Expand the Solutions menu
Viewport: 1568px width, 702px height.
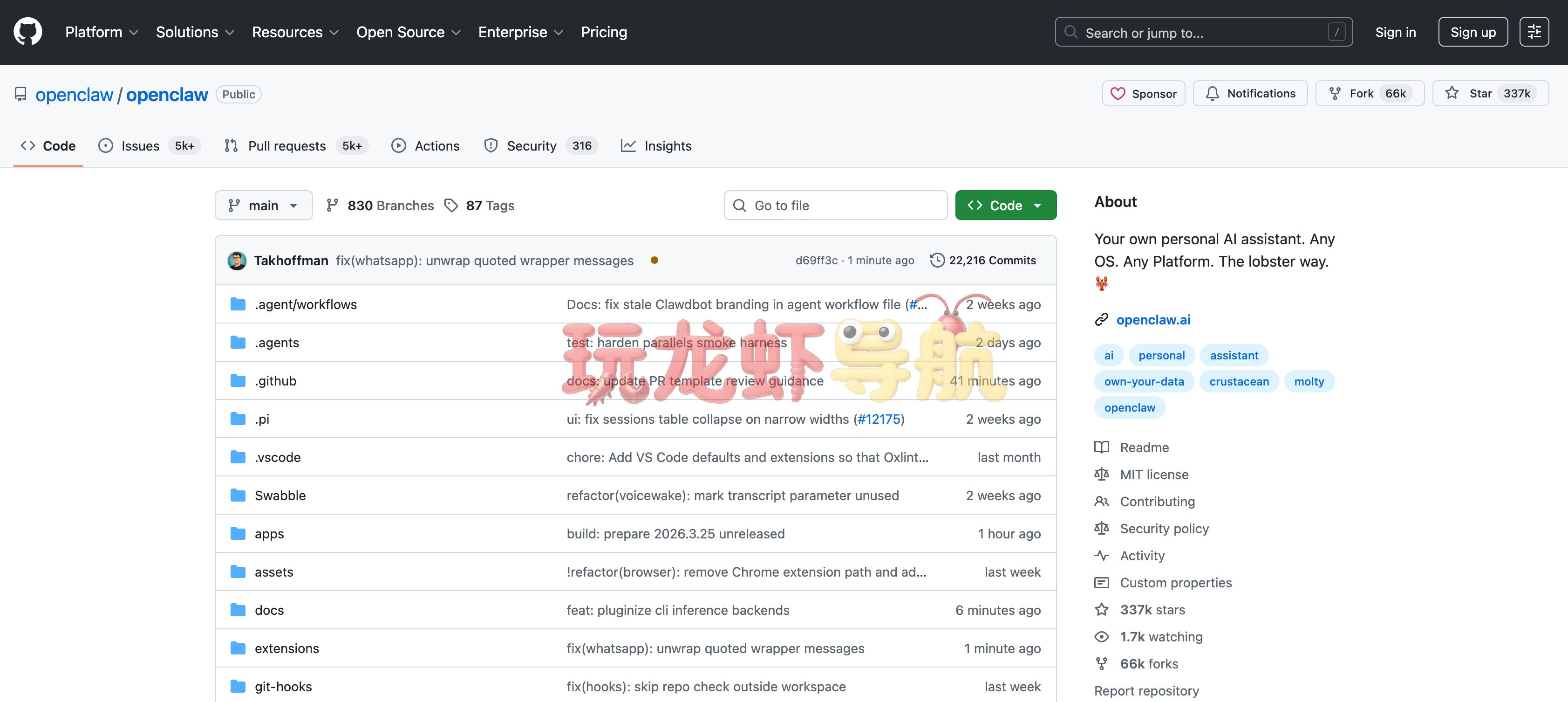click(195, 32)
